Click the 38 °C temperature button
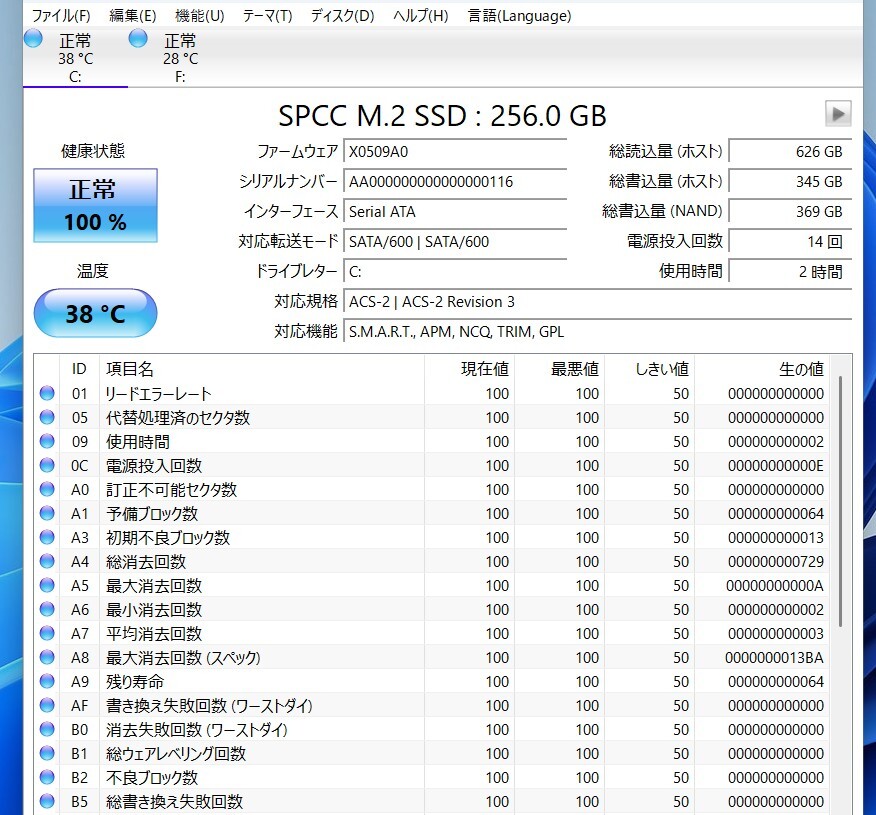 click(96, 313)
